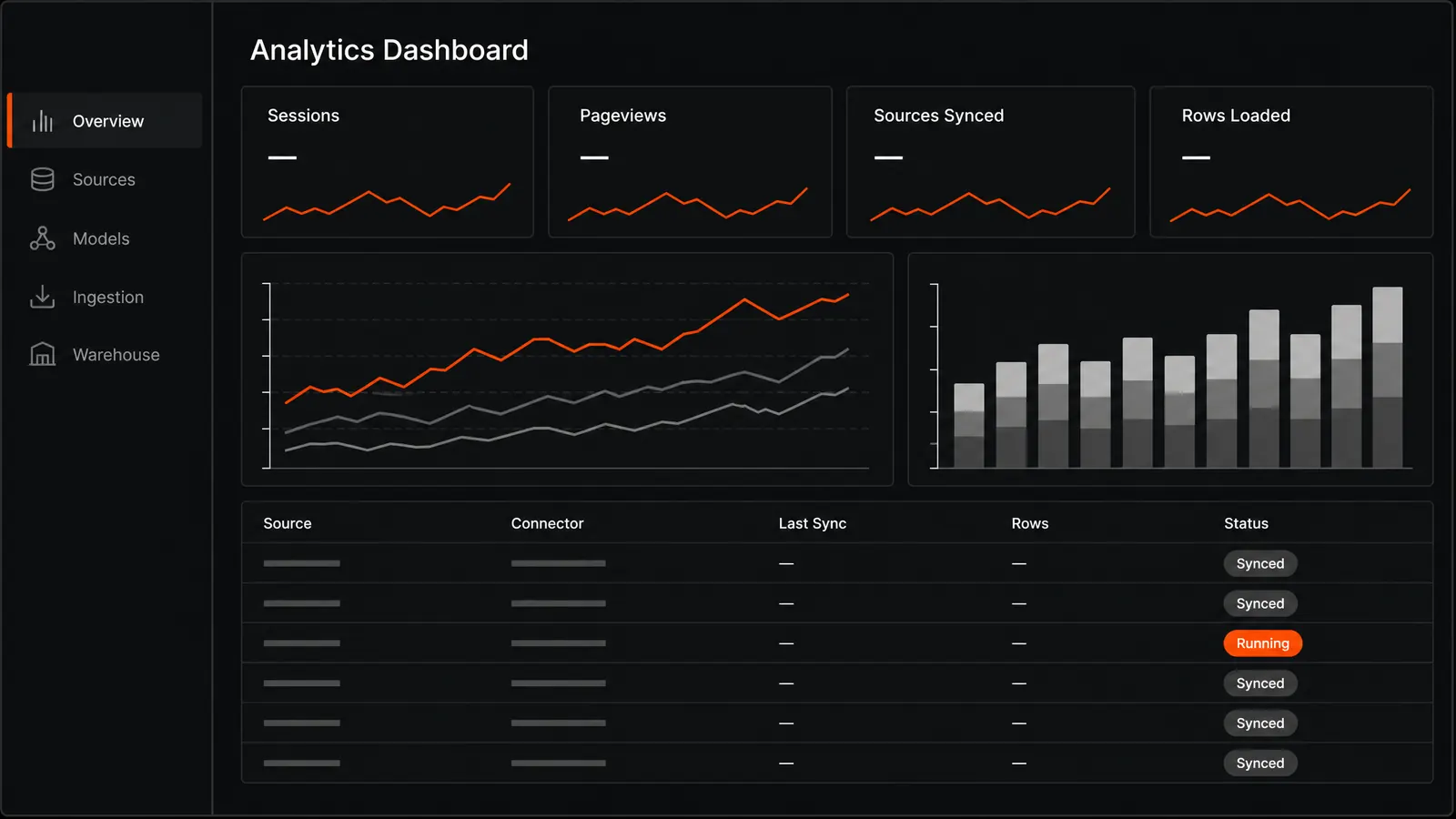Sort by the Rows column header
This screenshot has width=1456, height=819.
pos(1030,523)
